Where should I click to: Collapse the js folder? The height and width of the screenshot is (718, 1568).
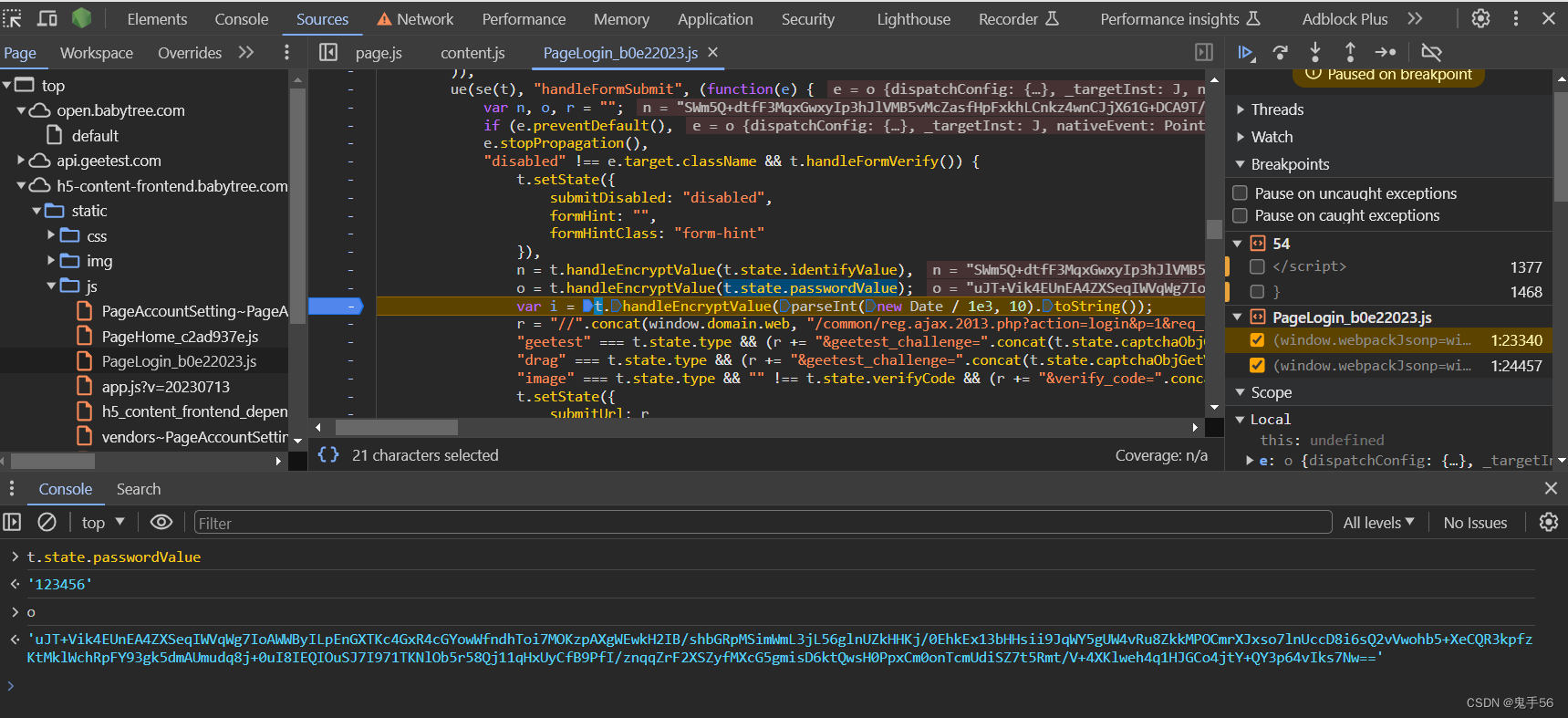point(52,286)
